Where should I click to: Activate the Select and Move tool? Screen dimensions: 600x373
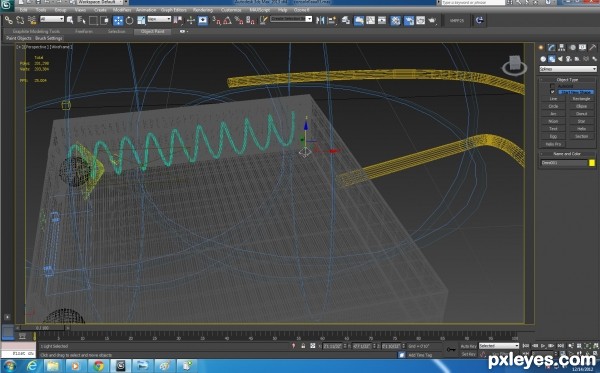click(x=118, y=20)
